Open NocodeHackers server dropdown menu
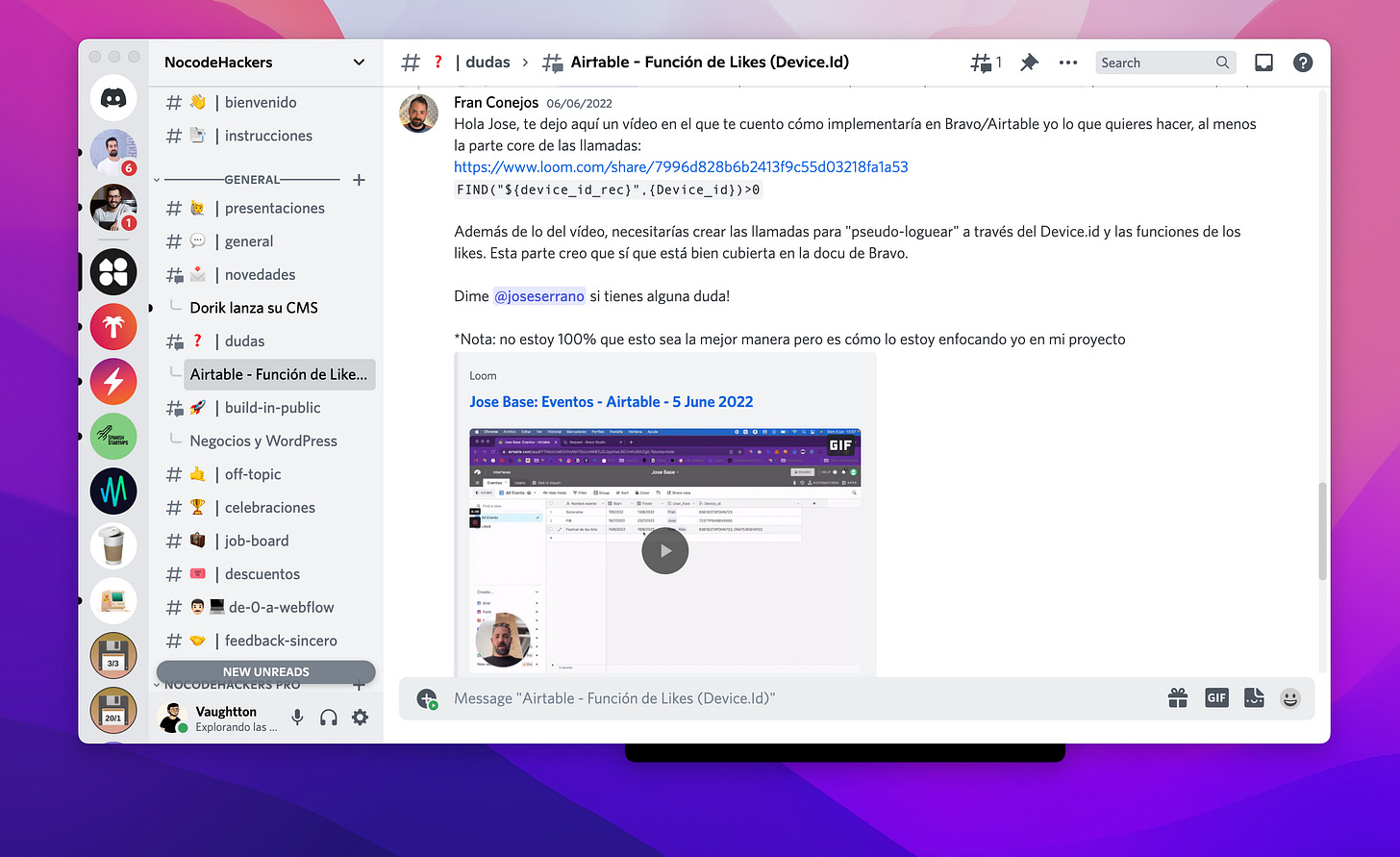1400x857 pixels. [x=359, y=63]
